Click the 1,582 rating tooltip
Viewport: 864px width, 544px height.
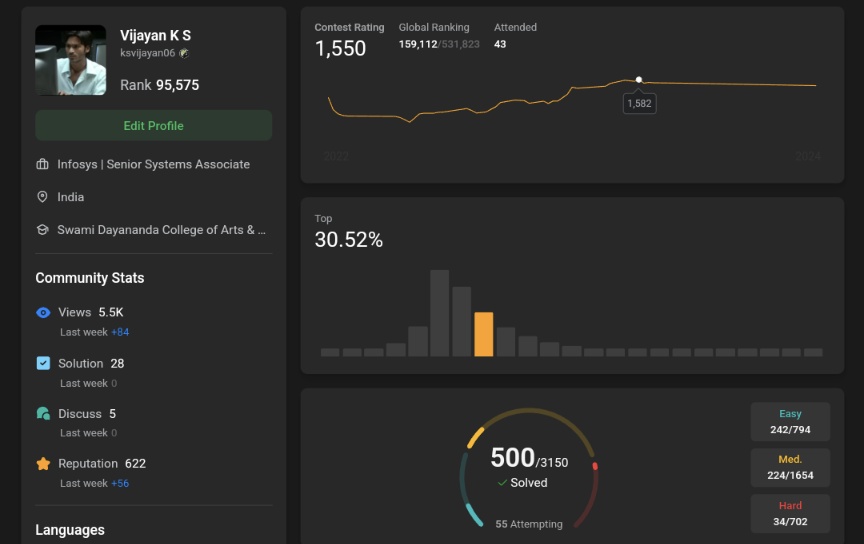tap(639, 103)
